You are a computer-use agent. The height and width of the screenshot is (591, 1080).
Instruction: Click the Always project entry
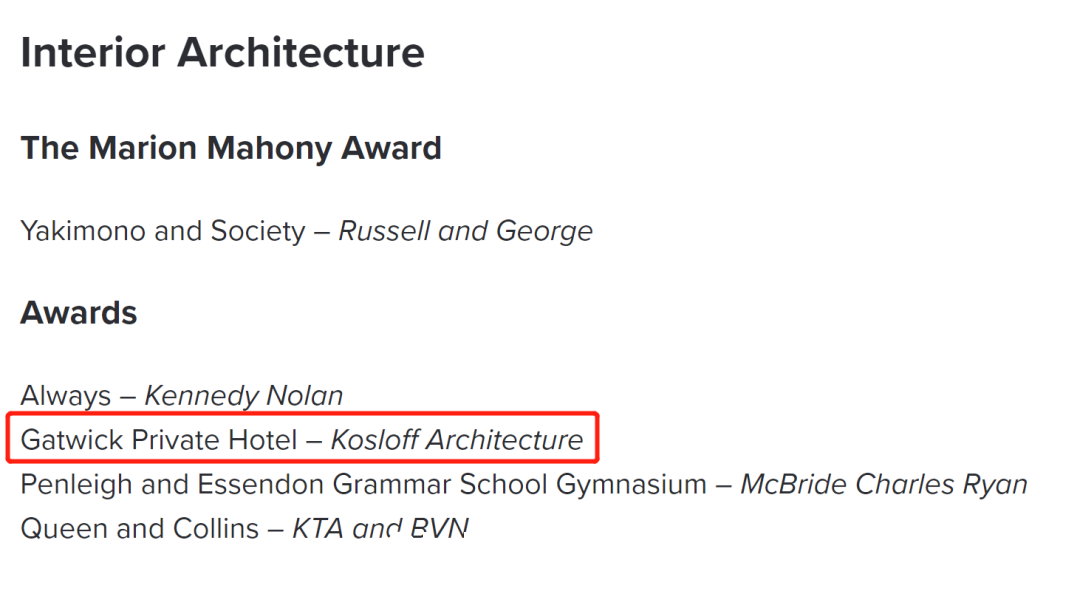point(65,395)
